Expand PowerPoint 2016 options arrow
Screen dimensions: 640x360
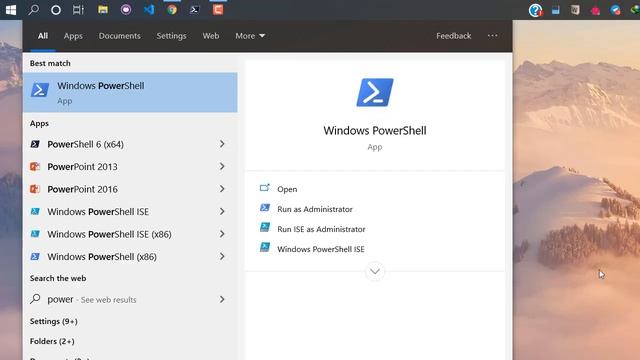222,189
